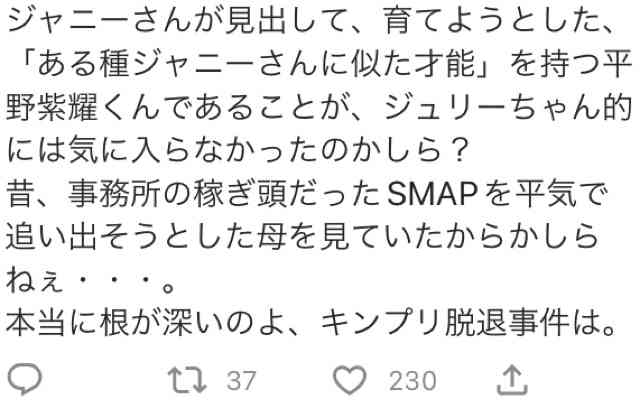The width and height of the screenshot is (640, 416).
Task: Click the word 昔 starting the fifth line
Action: tap(20, 194)
